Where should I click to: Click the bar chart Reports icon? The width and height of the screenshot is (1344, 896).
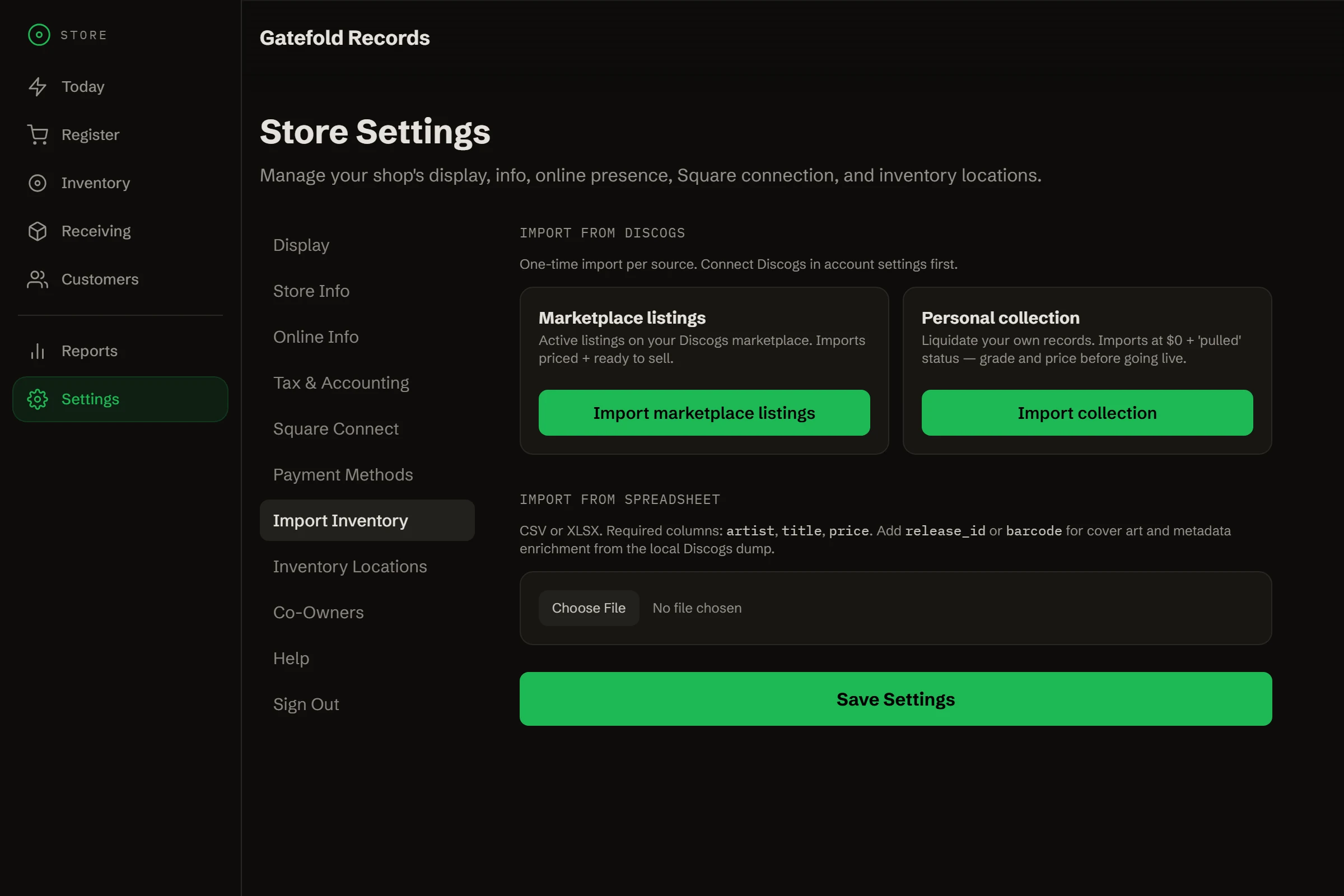38,351
